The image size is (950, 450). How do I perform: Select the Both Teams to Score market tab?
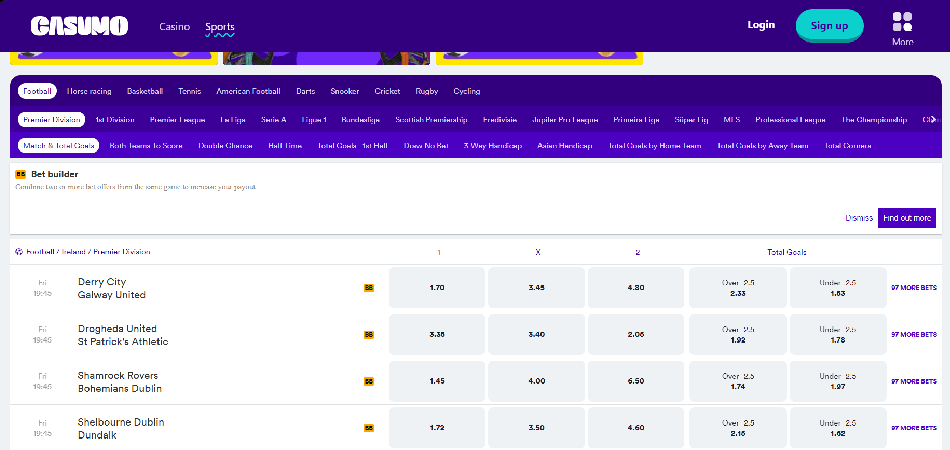click(146, 146)
